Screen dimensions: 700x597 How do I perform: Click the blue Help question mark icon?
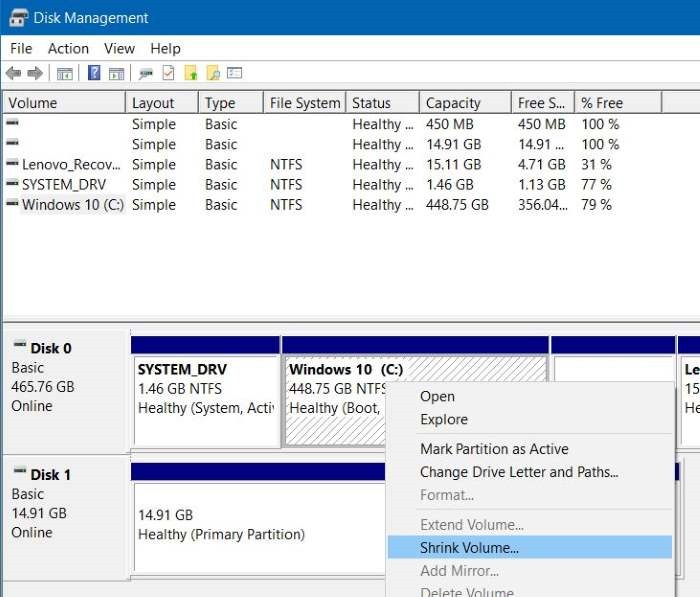[94, 73]
